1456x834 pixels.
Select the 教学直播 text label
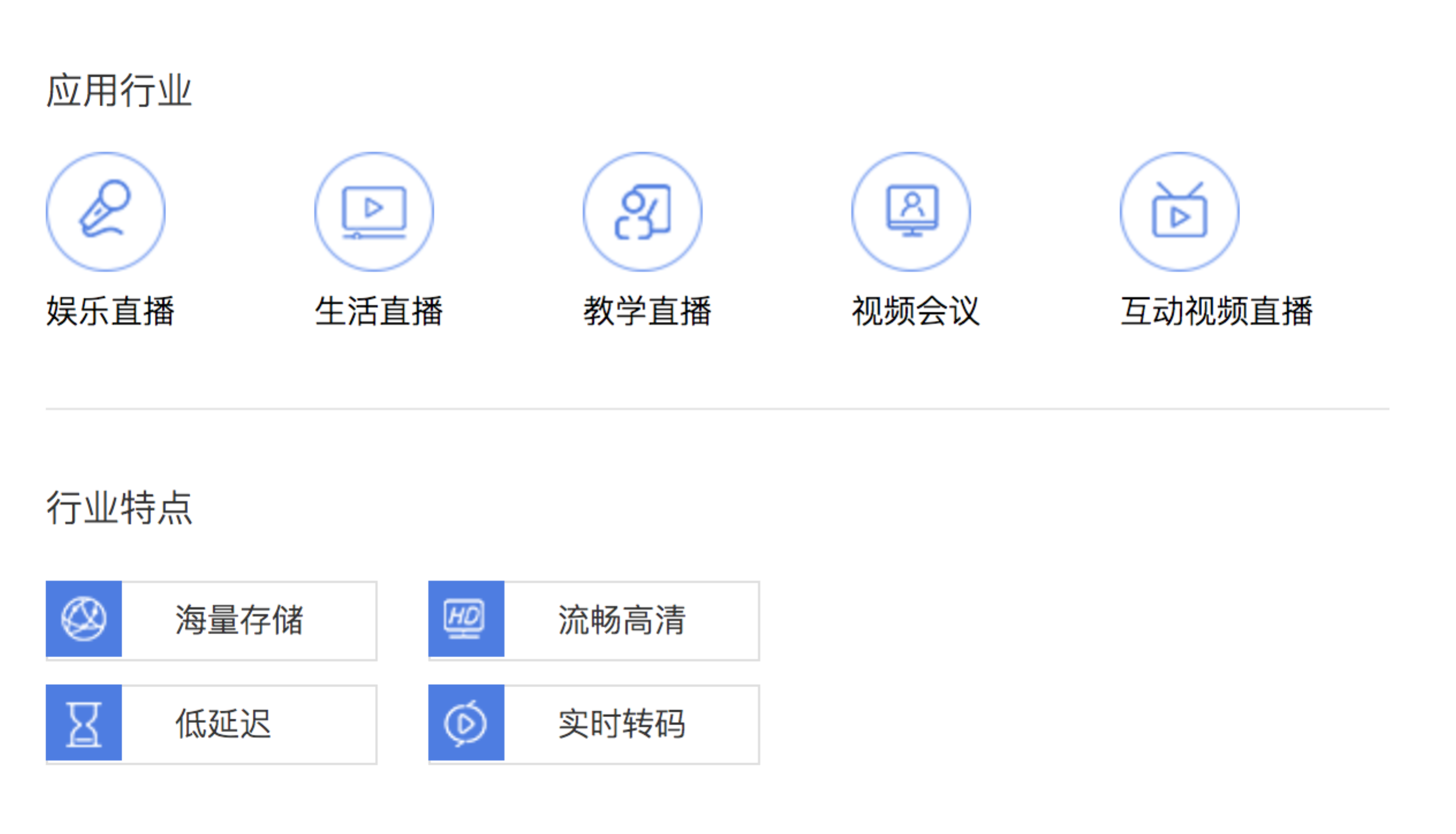point(647,312)
